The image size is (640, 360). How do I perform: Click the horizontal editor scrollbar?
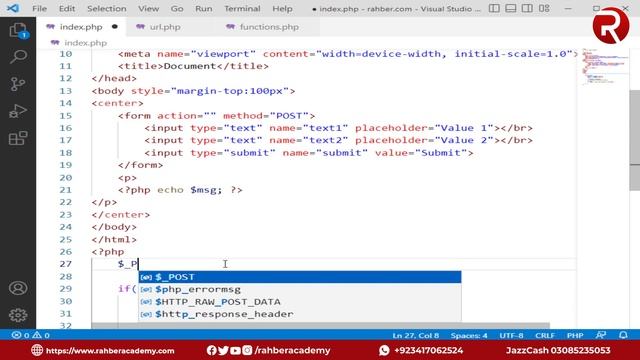(x=320, y=325)
